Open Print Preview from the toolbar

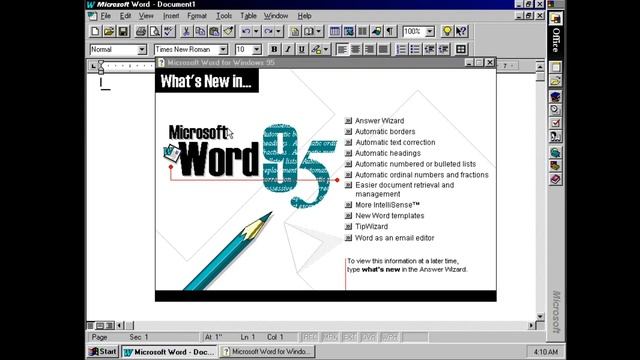[155, 31]
